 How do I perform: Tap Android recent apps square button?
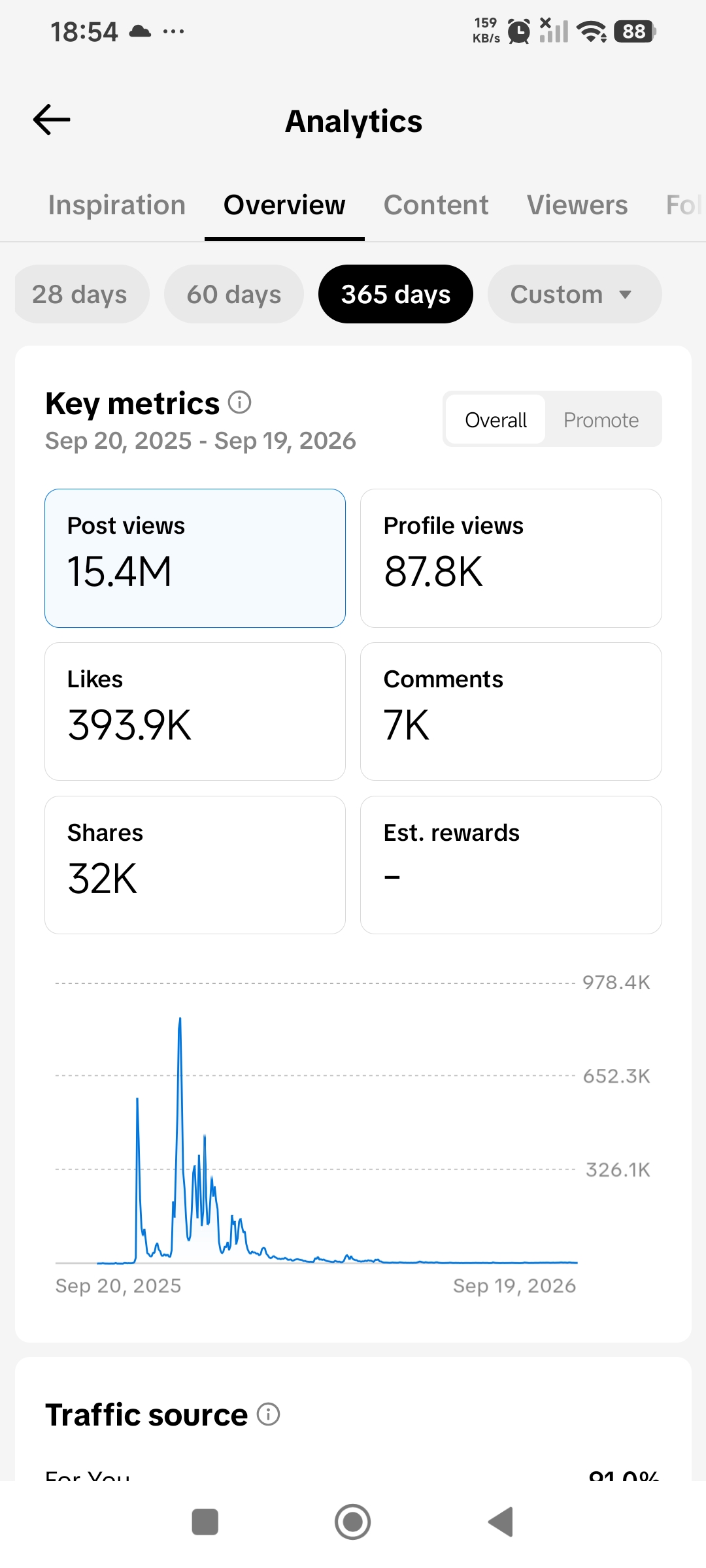[205, 1522]
